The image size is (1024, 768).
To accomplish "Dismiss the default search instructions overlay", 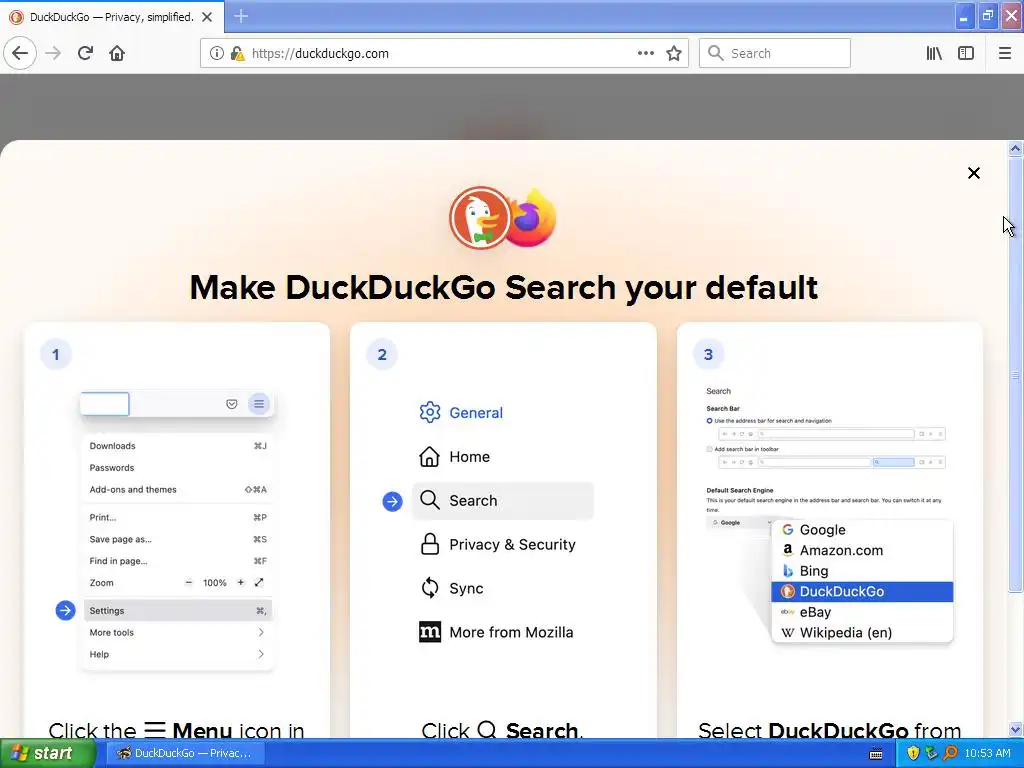I will tap(973, 173).
